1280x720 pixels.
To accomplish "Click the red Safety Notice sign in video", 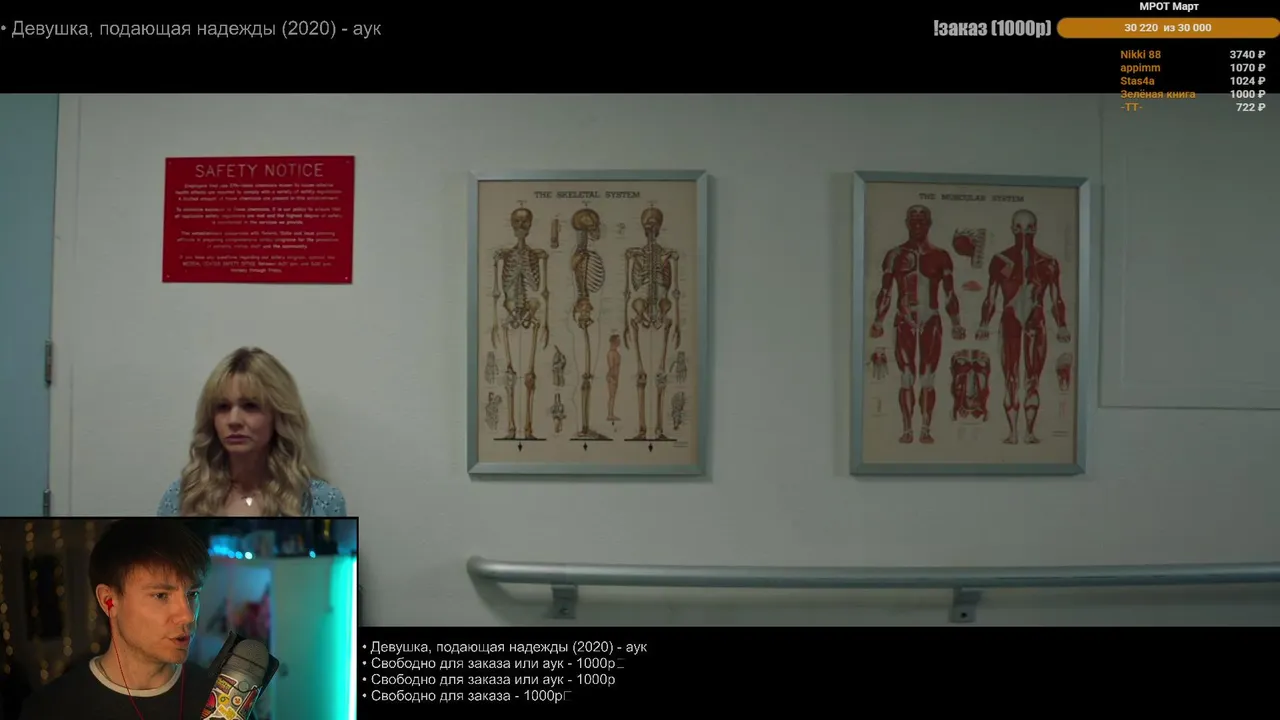I will pyautogui.click(x=259, y=219).
